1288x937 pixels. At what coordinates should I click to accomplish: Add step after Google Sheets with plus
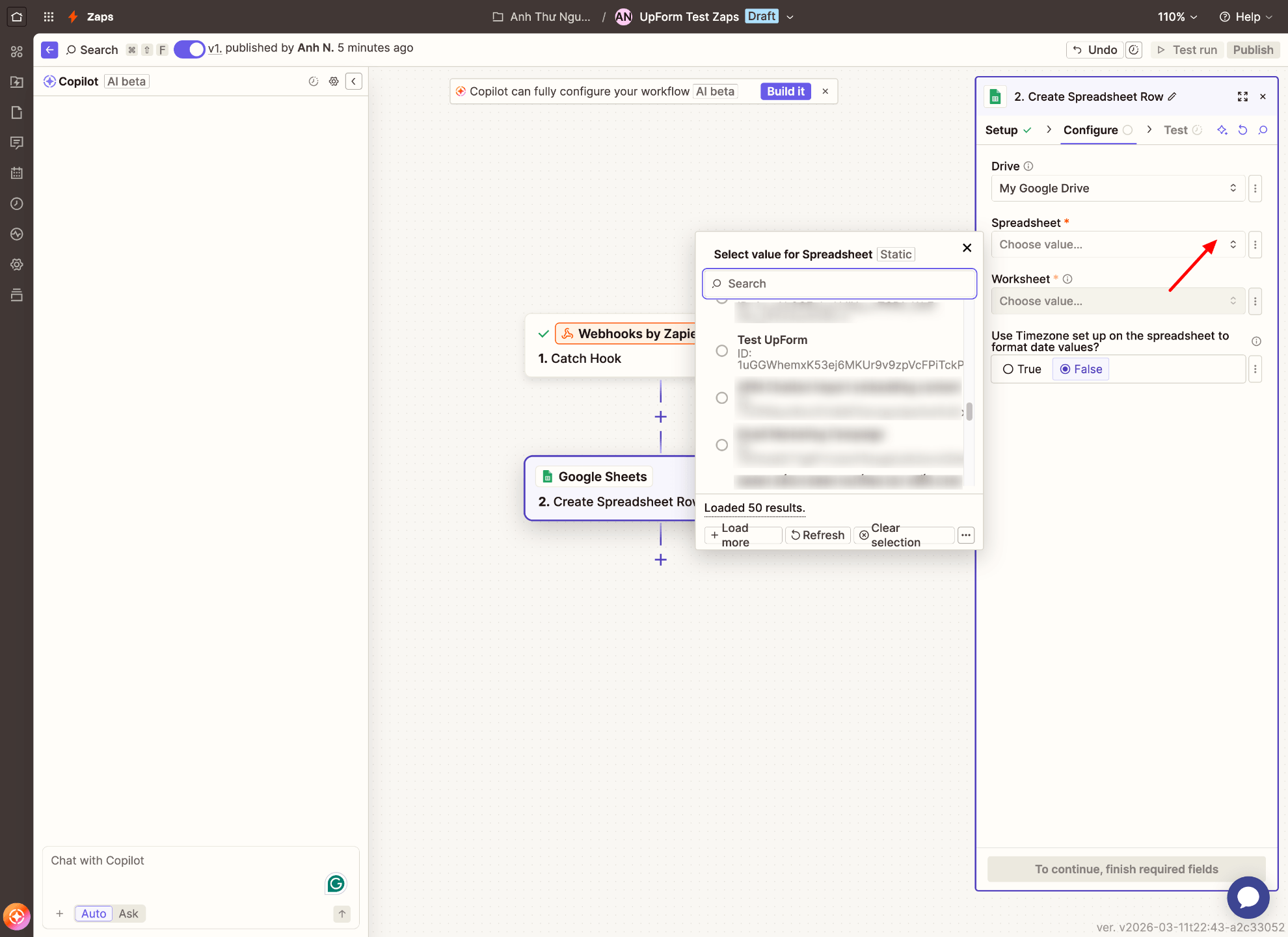661,560
